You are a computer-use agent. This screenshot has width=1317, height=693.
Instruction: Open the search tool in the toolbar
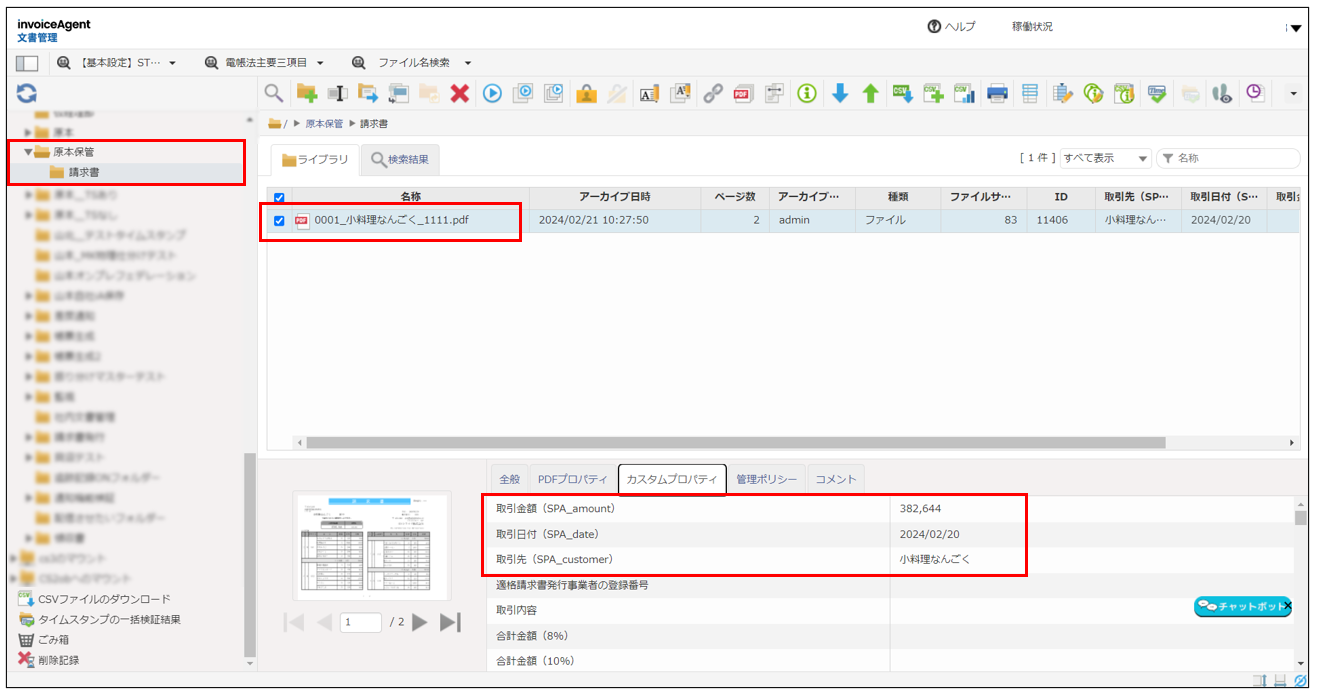coord(272,93)
